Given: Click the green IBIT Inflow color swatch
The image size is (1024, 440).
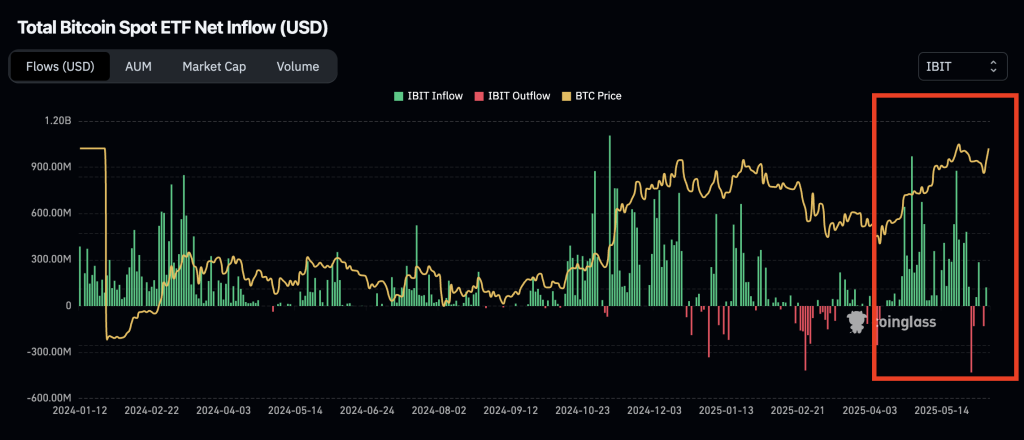Looking at the screenshot, I should pyautogui.click(x=398, y=96).
